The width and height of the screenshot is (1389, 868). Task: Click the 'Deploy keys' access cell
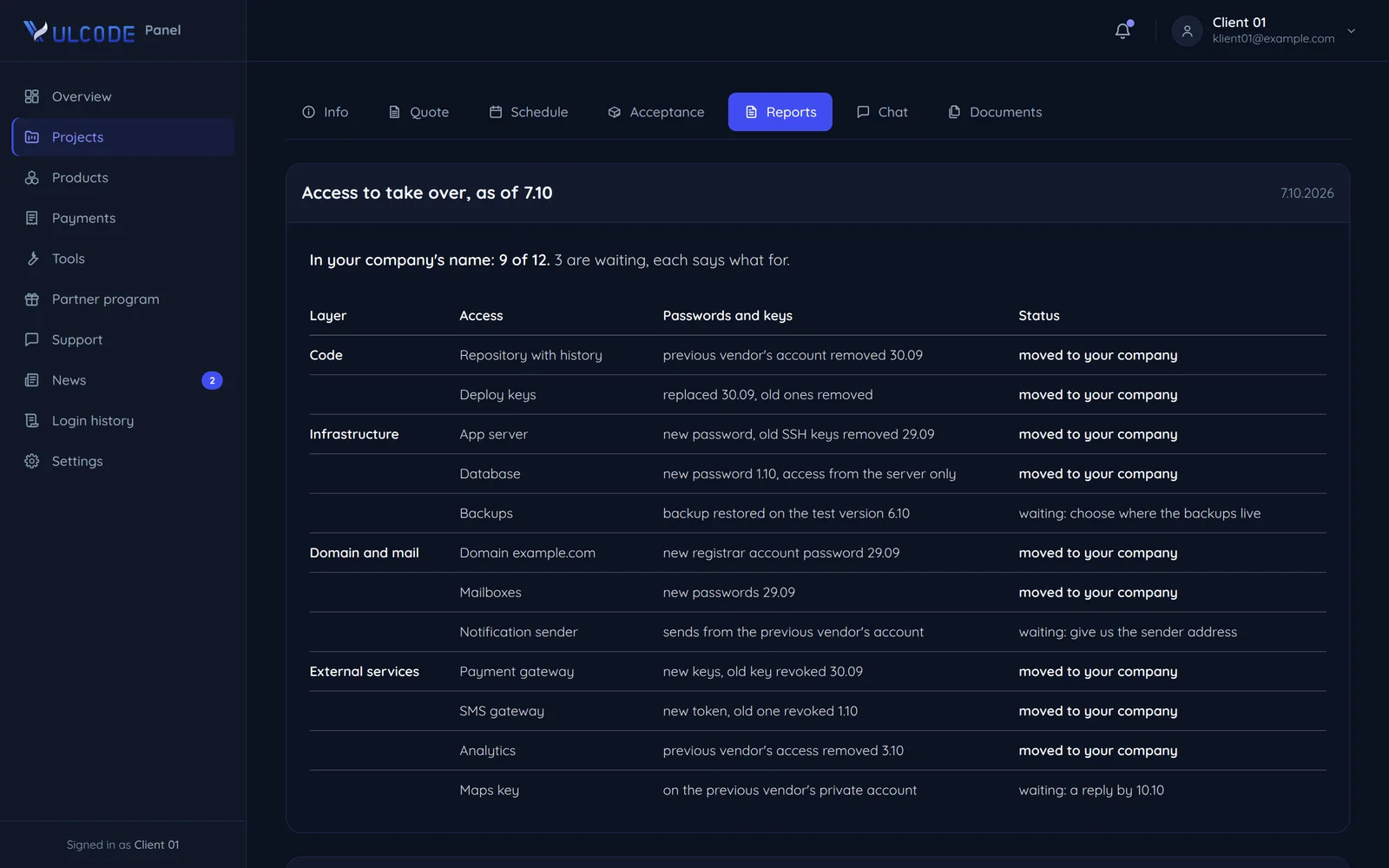497,395
